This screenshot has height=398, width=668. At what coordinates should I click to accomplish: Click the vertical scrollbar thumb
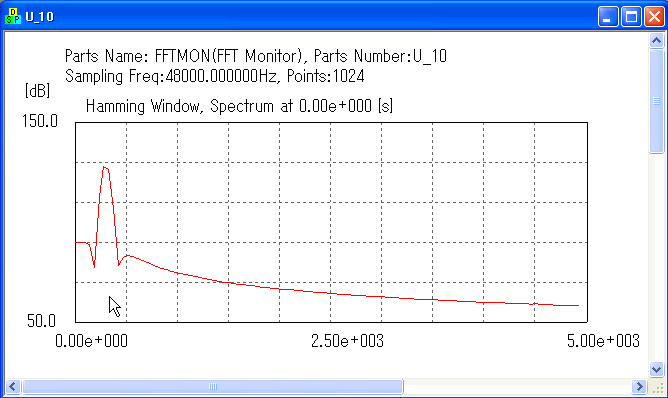point(656,101)
